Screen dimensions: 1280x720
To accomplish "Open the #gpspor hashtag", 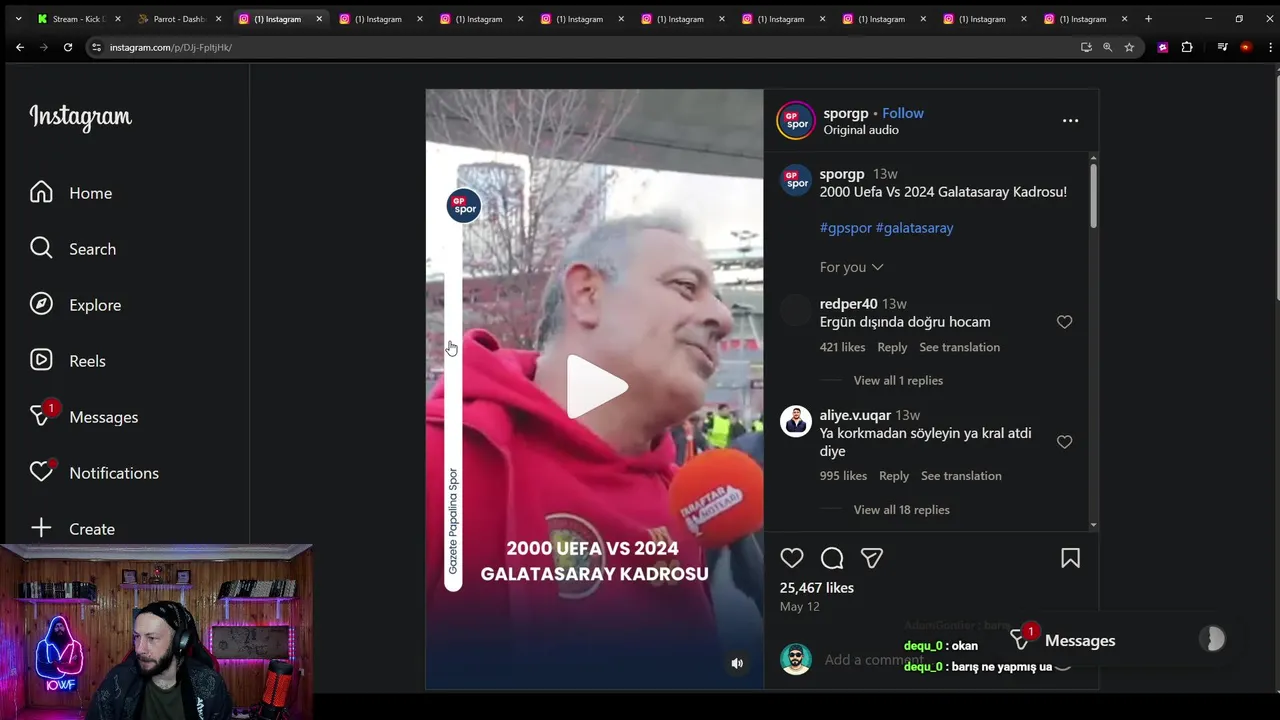I will 846,228.
